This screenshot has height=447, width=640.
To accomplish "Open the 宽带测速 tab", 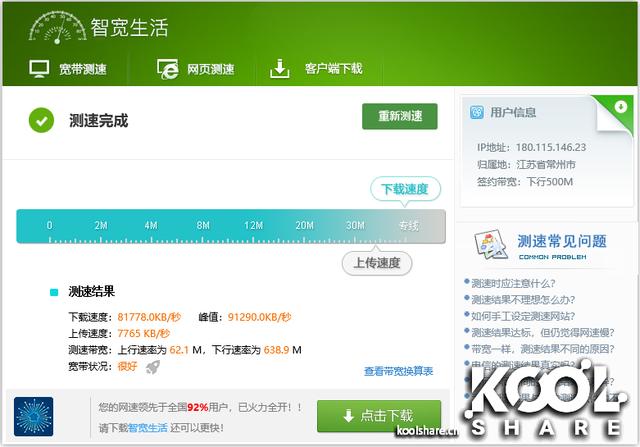I will [68, 69].
